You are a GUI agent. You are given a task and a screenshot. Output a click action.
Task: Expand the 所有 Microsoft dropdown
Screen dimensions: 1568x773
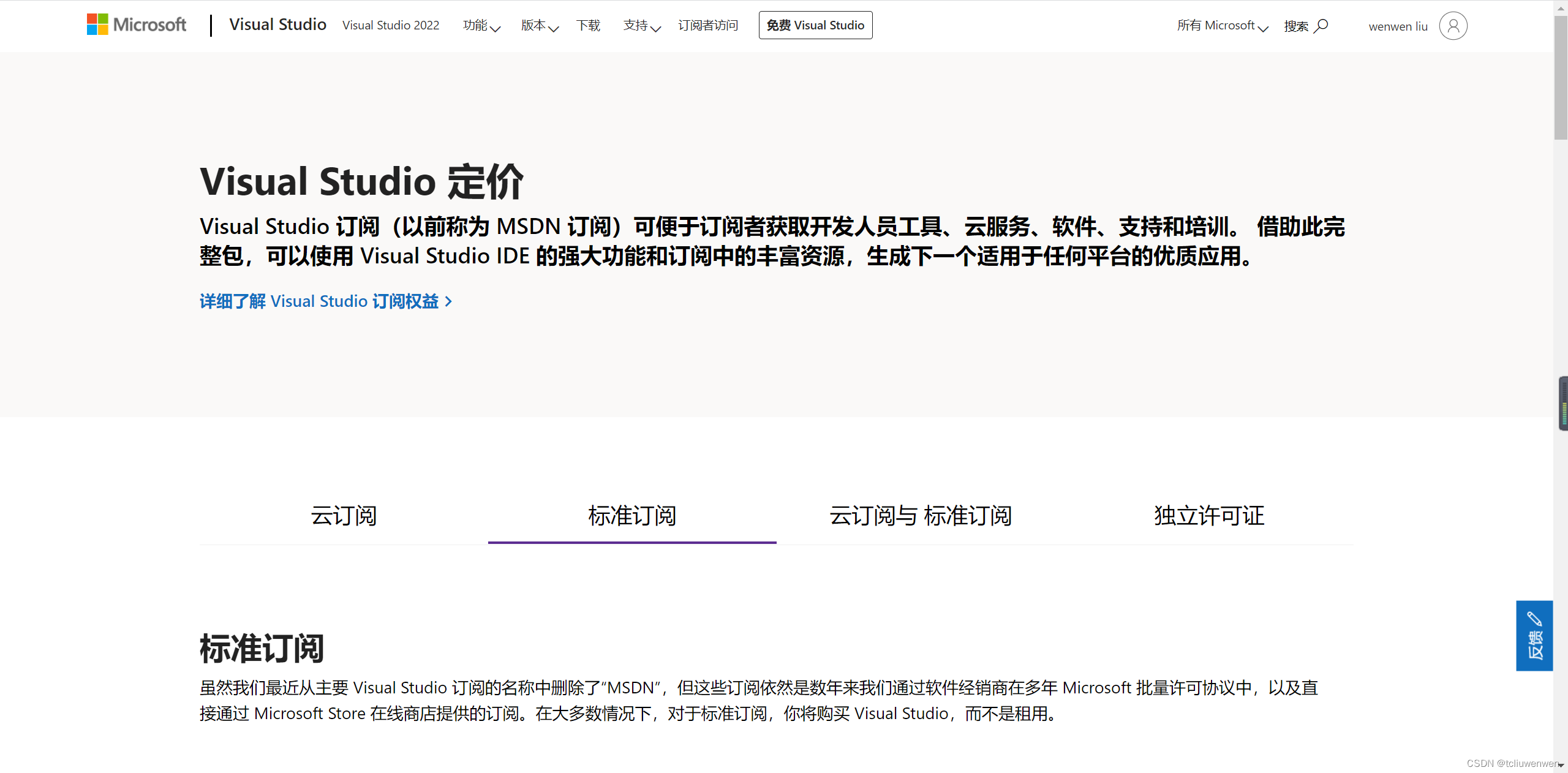coord(1223,25)
